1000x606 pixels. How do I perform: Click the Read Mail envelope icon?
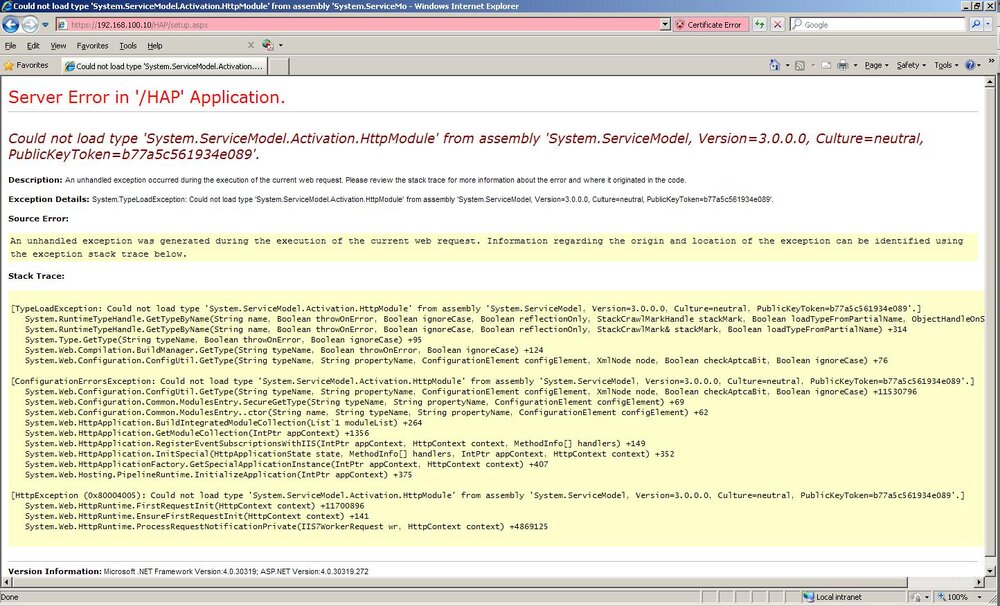click(826, 65)
